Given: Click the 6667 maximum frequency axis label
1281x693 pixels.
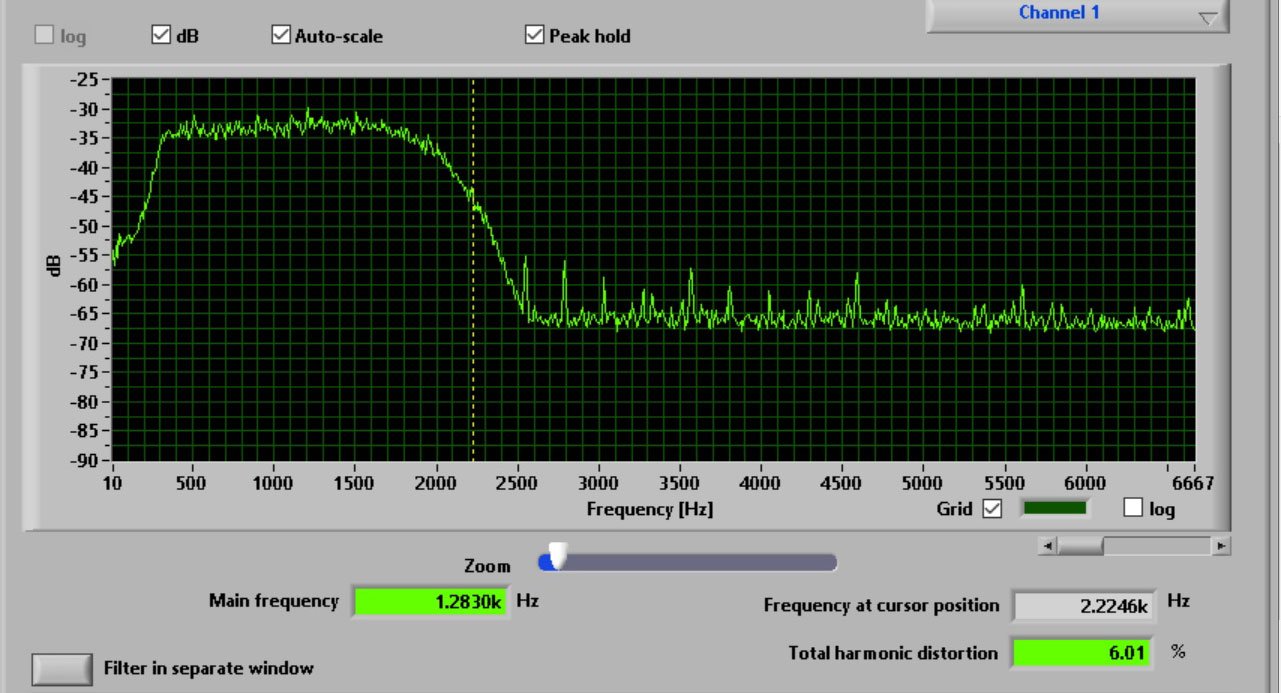Looking at the screenshot, I should pos(1194,484).
